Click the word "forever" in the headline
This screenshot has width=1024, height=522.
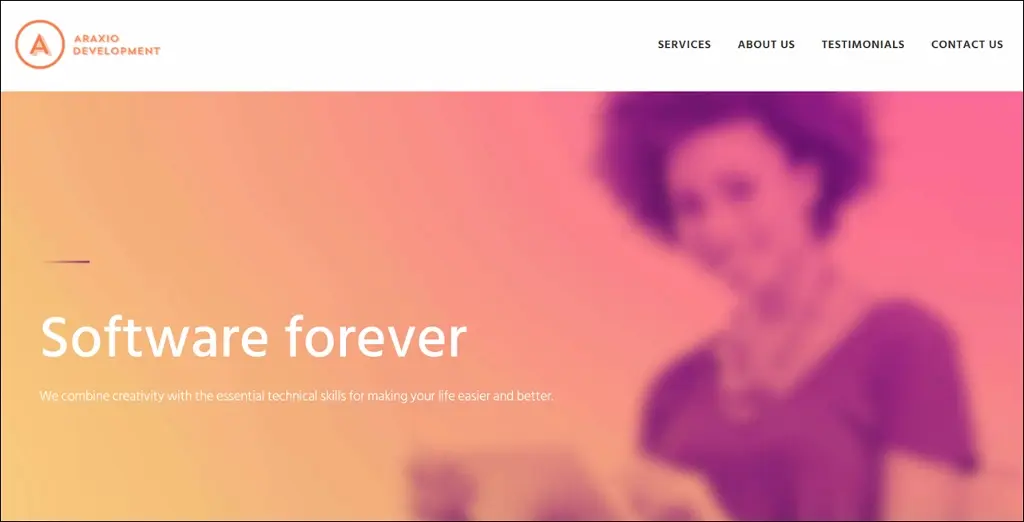(376, 337)
